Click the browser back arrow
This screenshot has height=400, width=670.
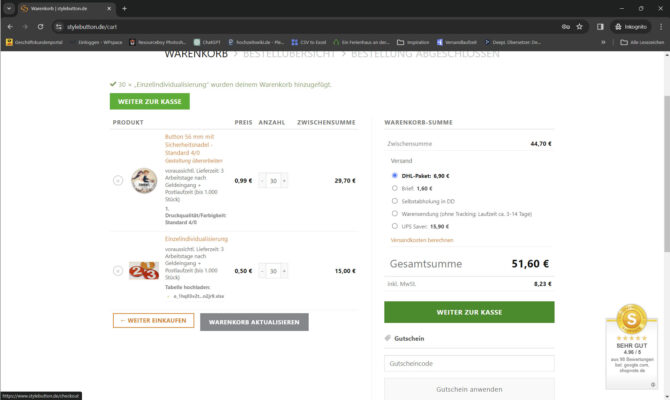(x=9, y=27)
